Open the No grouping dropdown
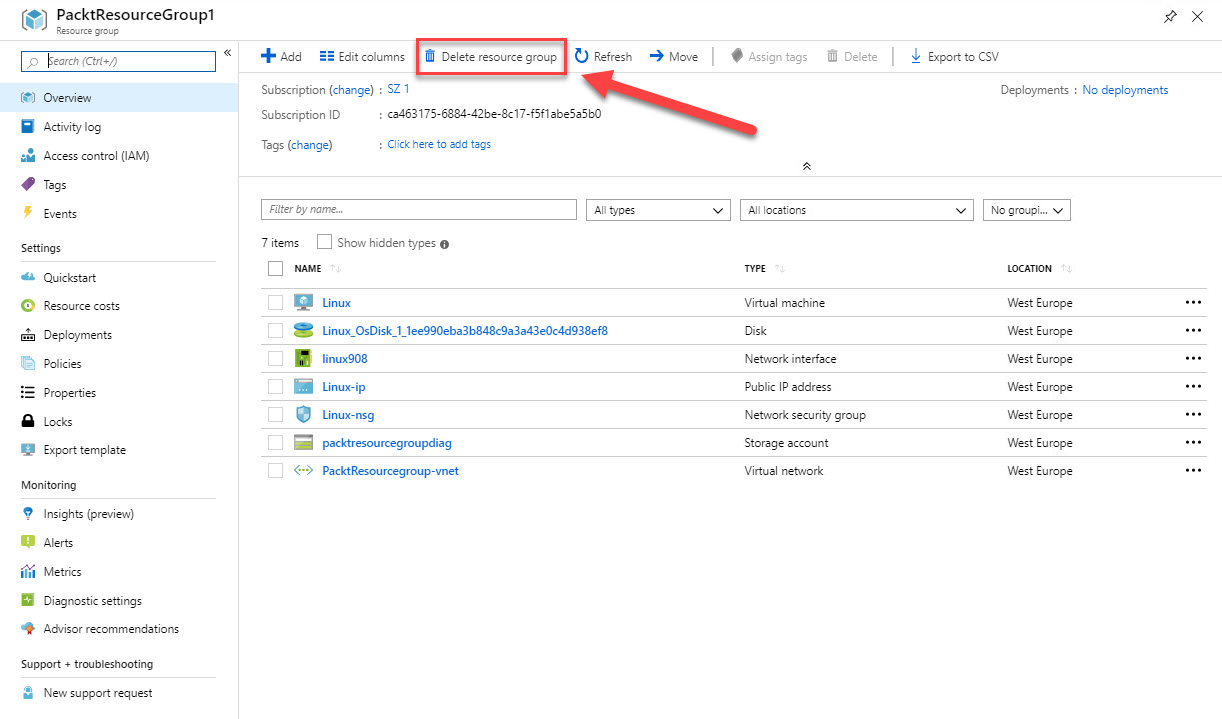Viewport: 1222px width, 719px height. [x=1027, y=210]
